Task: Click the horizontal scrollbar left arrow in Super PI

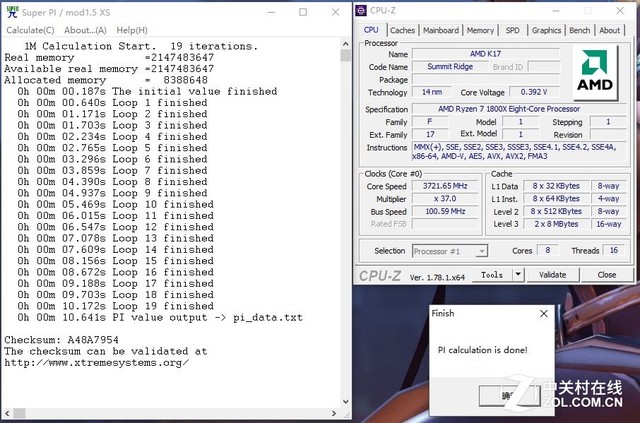Action: coord(7,413)
